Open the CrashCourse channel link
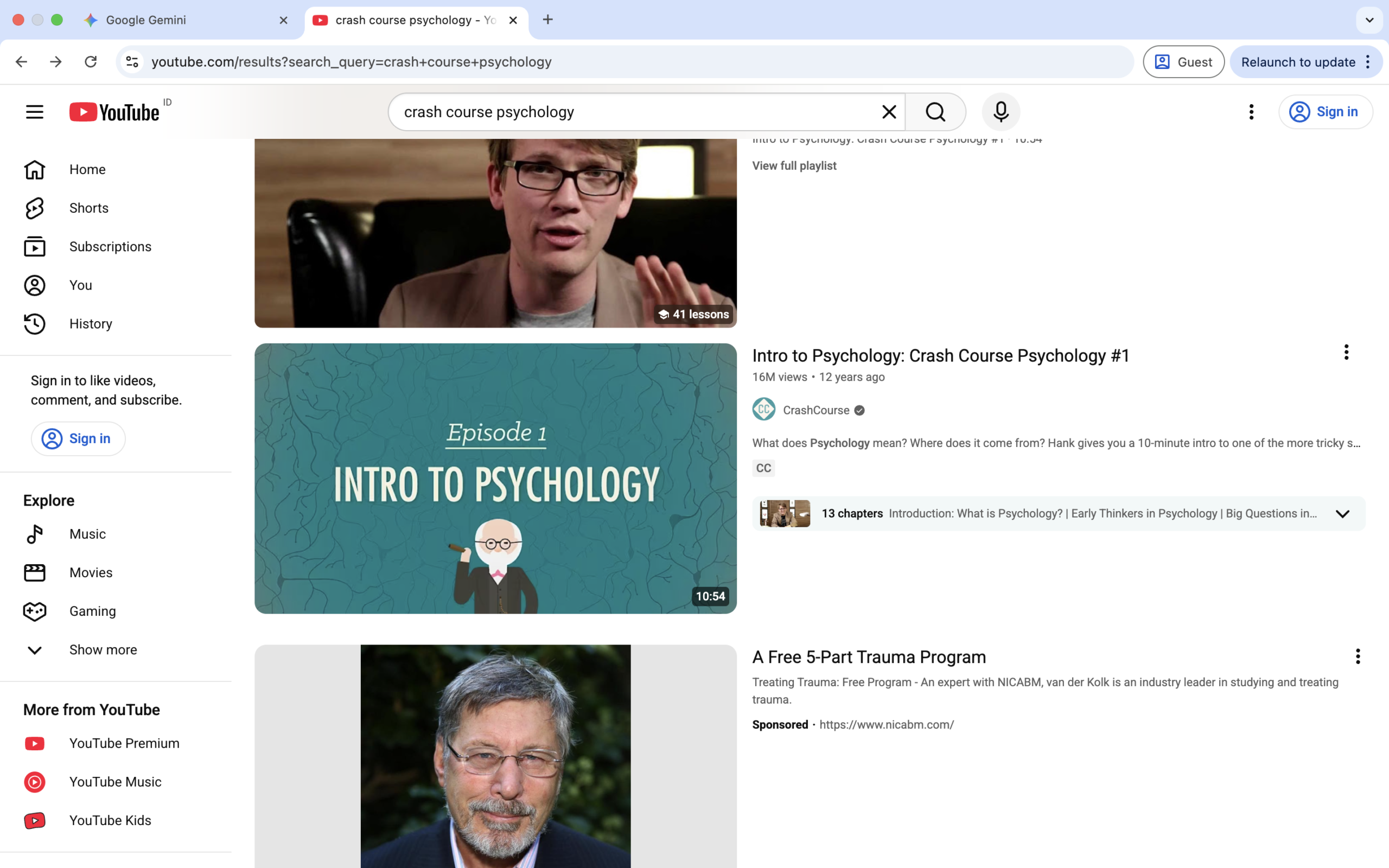 [x=815, y=410]
